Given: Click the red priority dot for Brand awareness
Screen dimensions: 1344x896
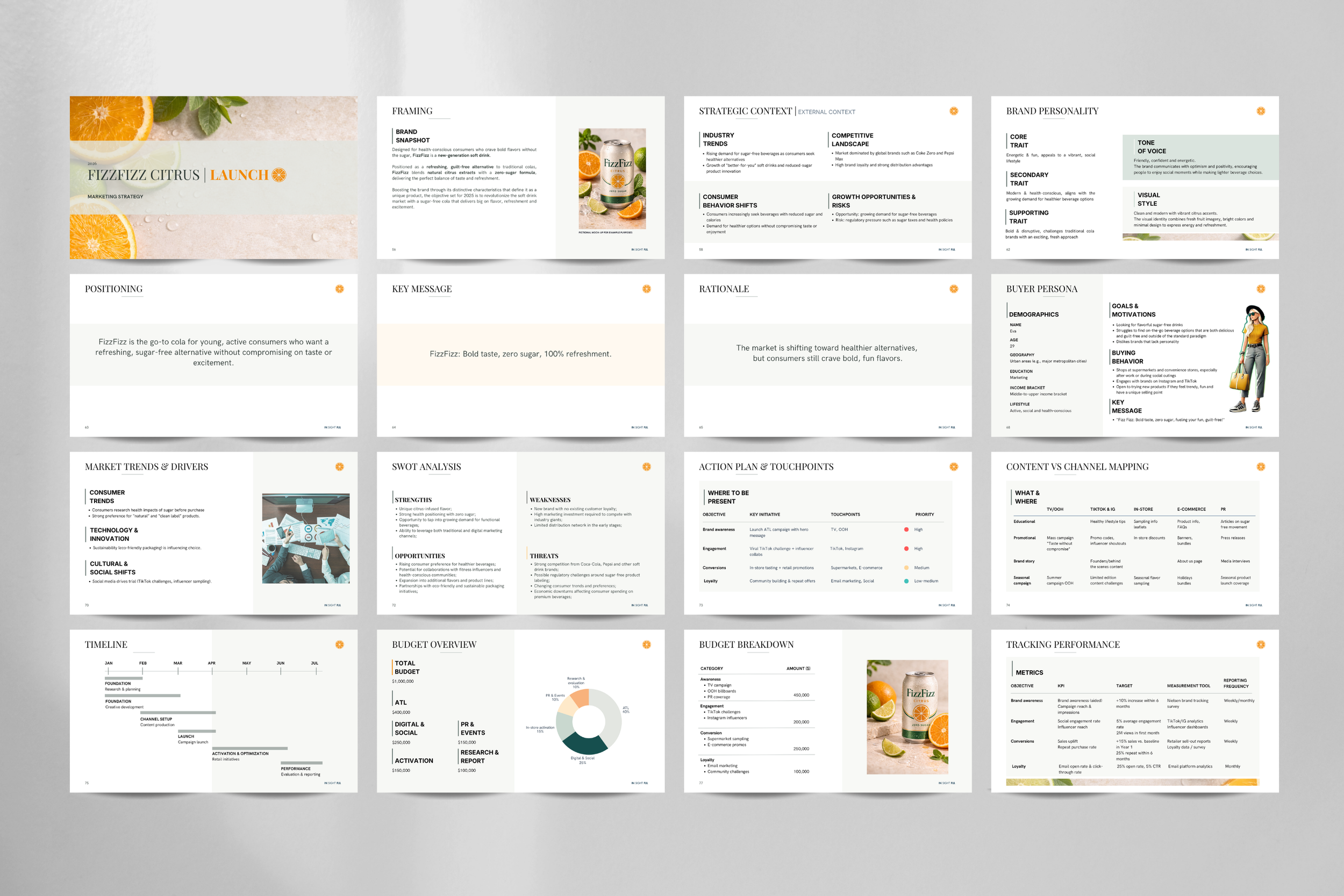Looking at the screenshot, I should [906, 529].
